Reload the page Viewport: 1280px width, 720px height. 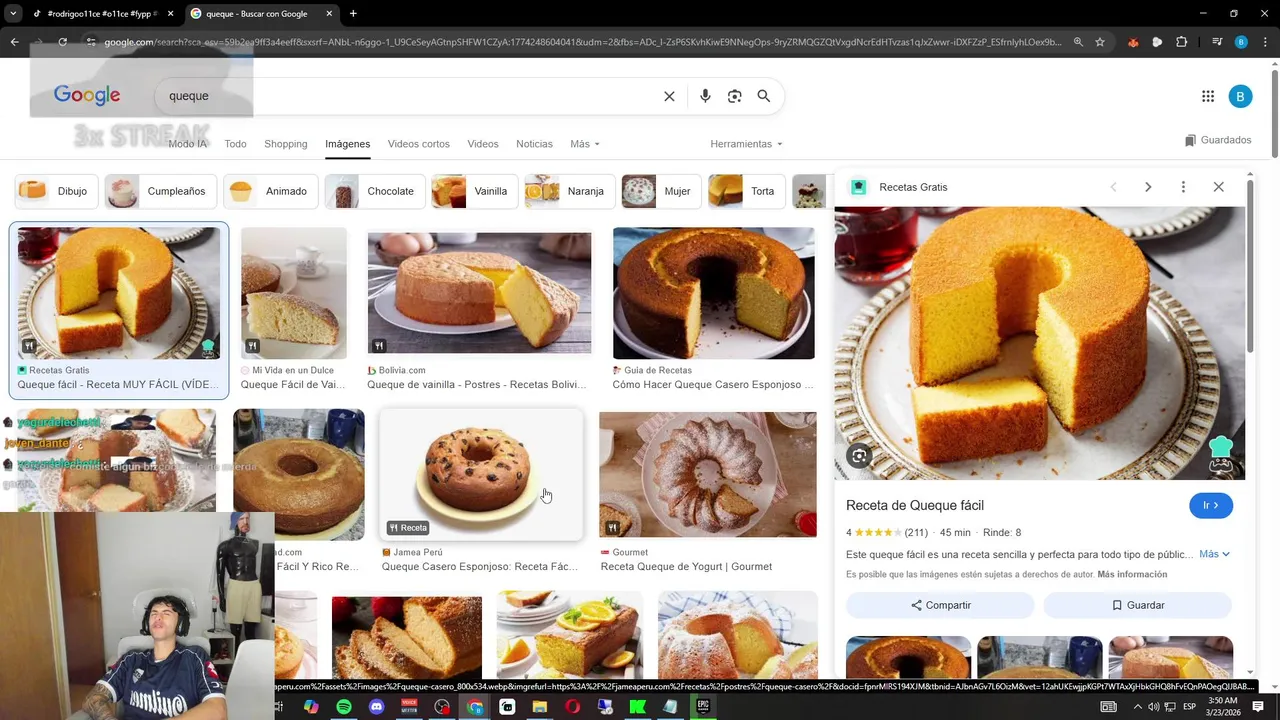click(x=62, y=42)
